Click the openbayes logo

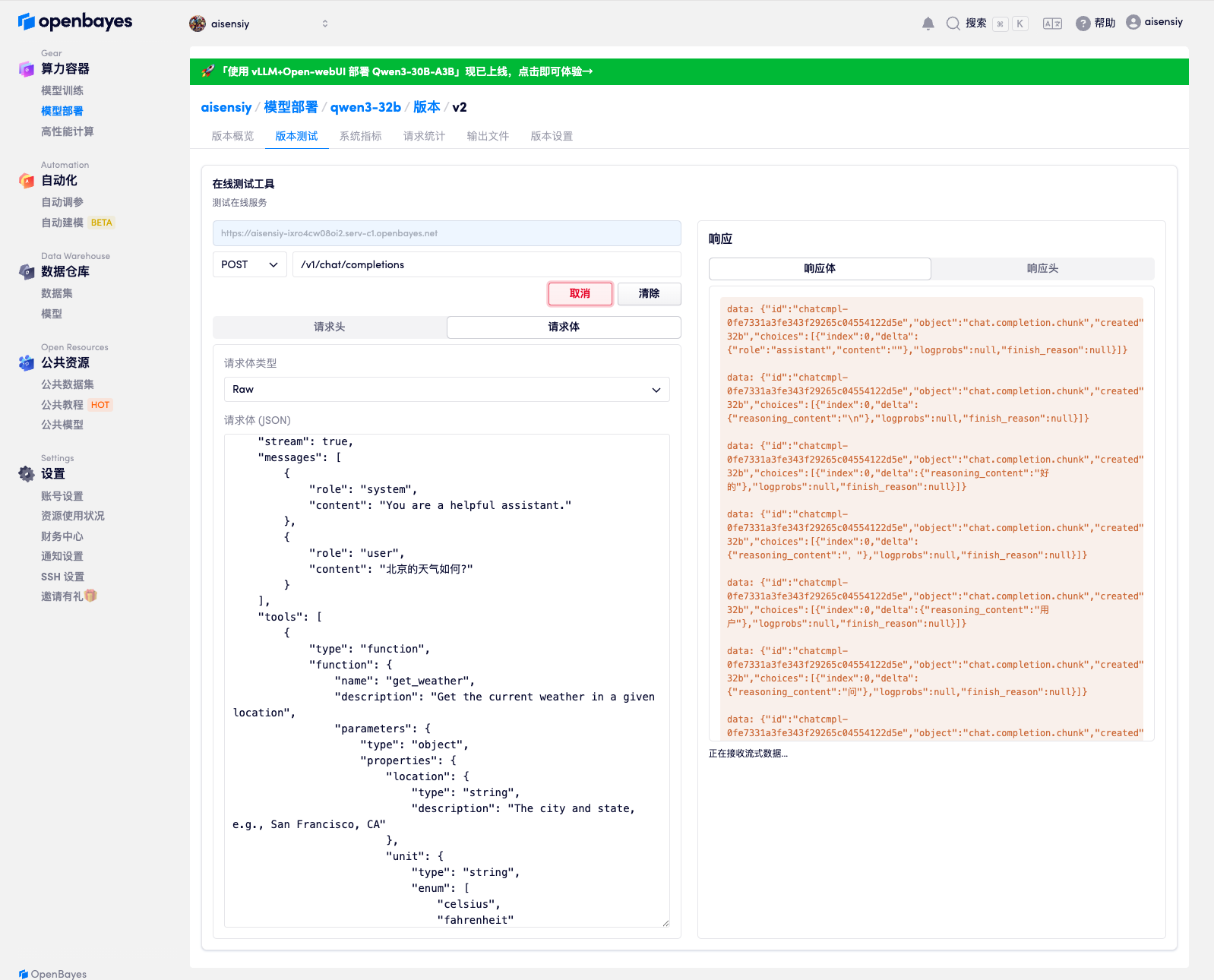pos(75,22)
